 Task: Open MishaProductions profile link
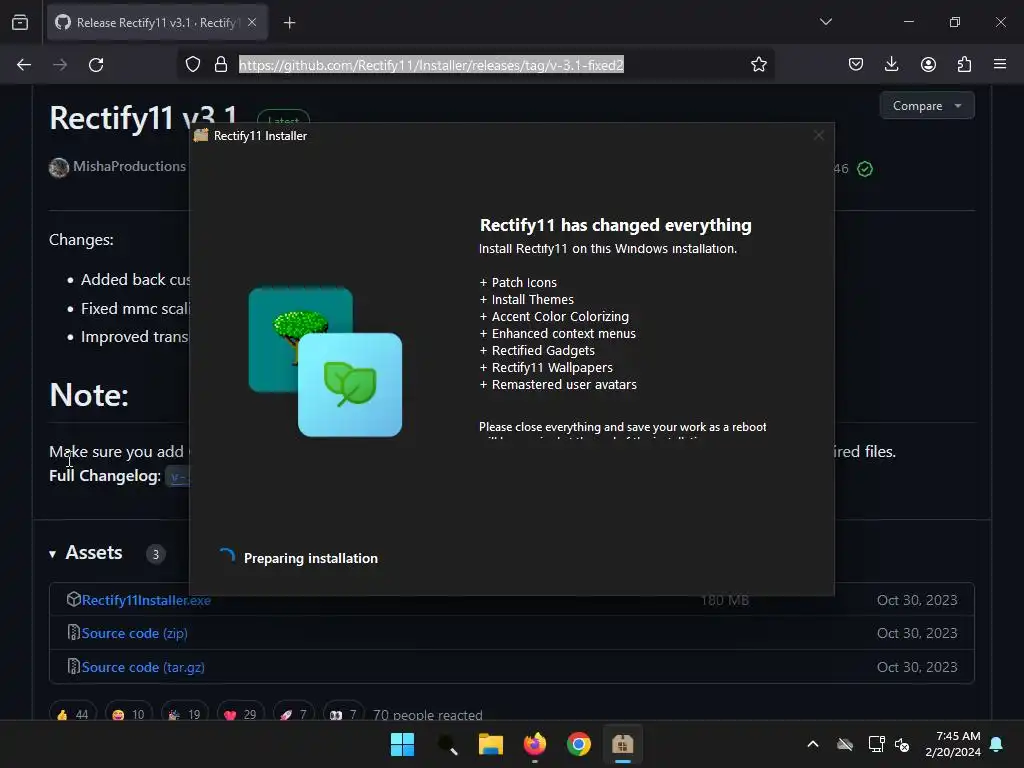129,167
